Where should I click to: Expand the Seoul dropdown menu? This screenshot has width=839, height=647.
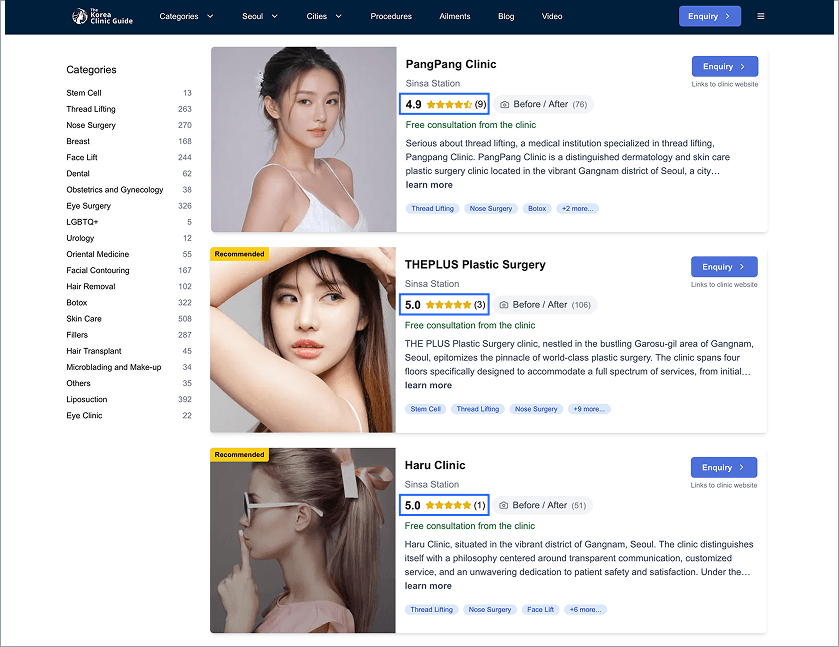coord(260,16)
